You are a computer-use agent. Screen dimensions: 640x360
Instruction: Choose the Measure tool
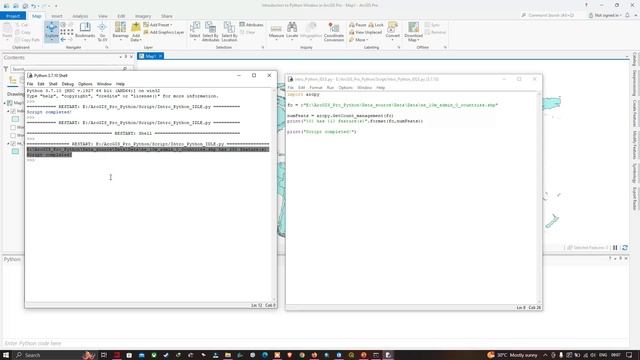pos(276,31)
